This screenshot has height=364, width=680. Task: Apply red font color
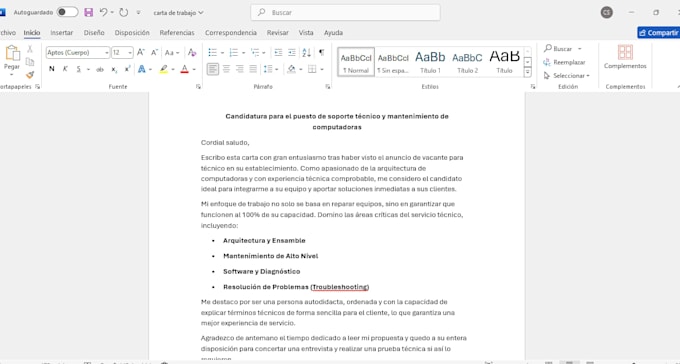tap(184, 69)
